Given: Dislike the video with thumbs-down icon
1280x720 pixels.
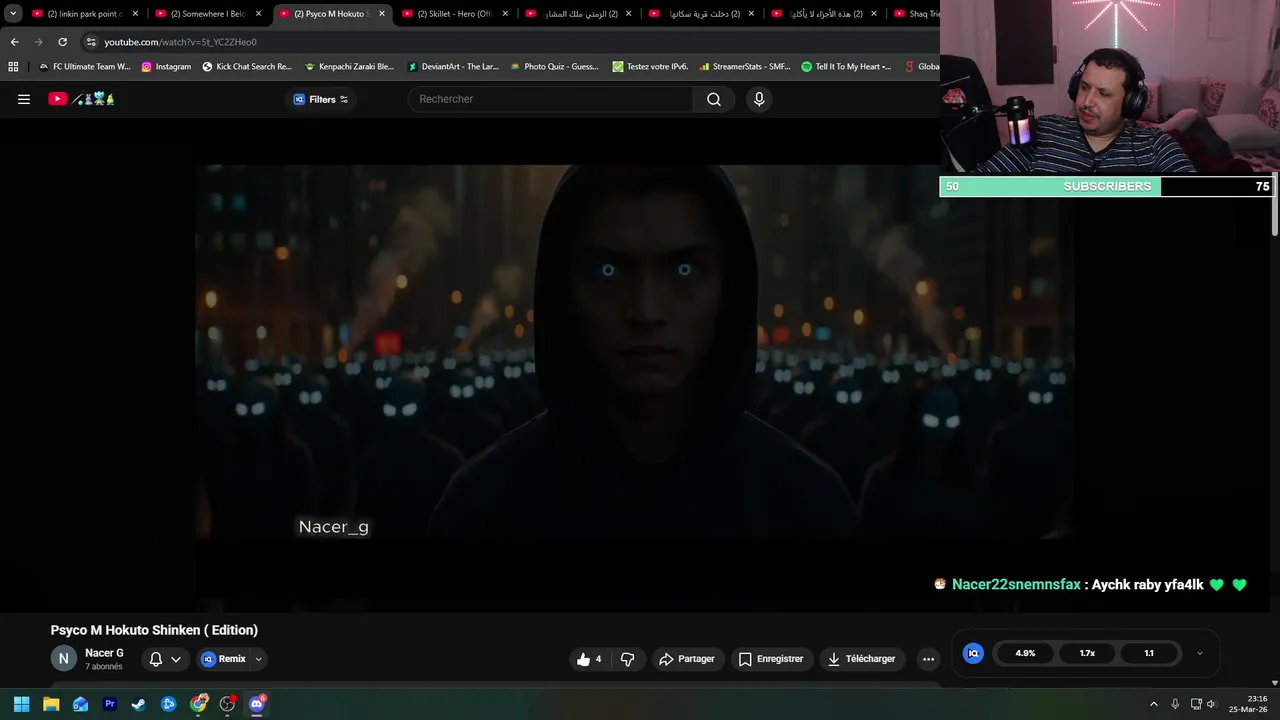Looking at the screenshot, I should [x=628, y=659].
